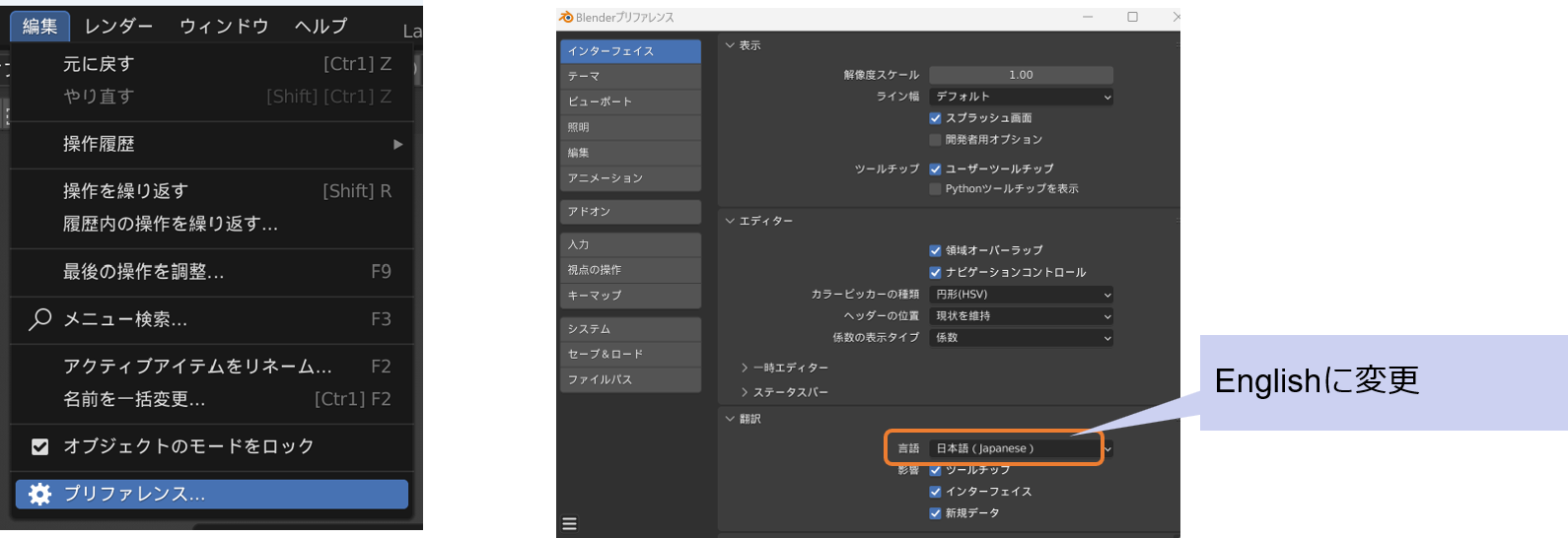Maximize the Blender Preferences window
This screenshot has width=1568, height=538.
pyautogui.click(x=1132, y=17)
